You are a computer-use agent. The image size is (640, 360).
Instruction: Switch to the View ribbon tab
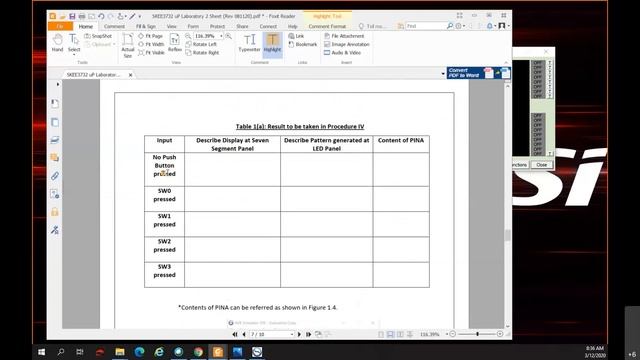(171, 26)
